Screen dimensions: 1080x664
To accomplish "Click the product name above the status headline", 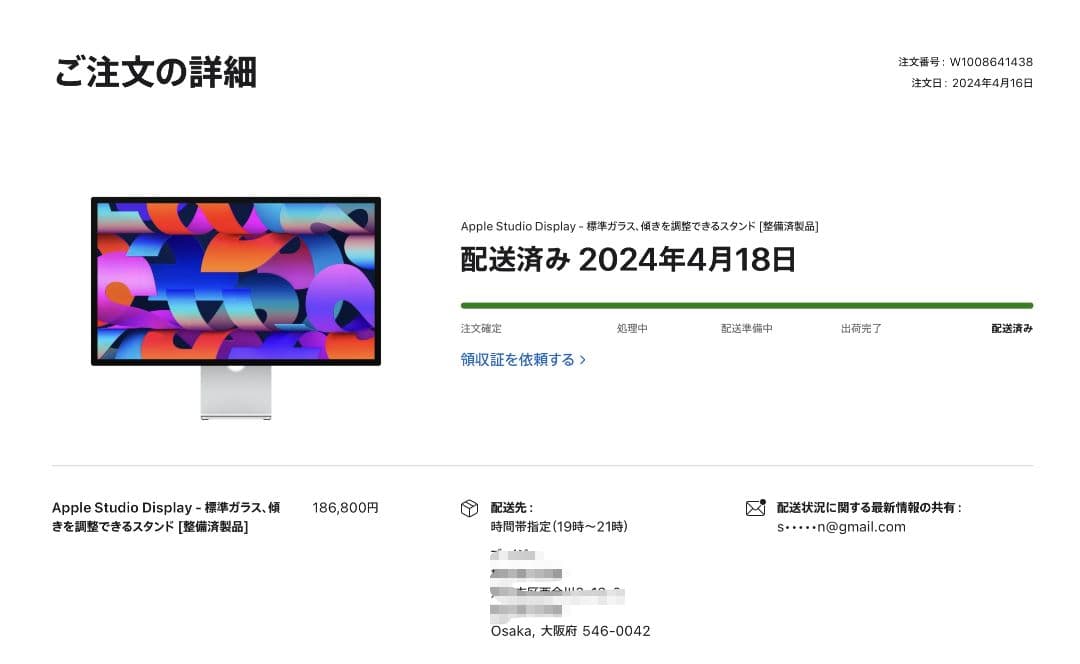I will click(x=639, y=226).
